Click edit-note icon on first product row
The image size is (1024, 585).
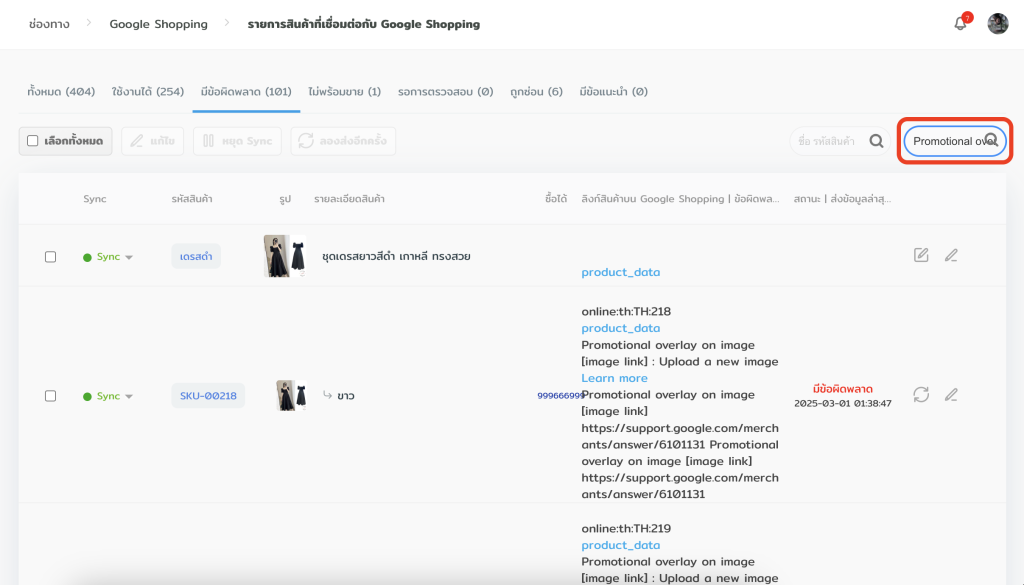(x=921, y=256)
